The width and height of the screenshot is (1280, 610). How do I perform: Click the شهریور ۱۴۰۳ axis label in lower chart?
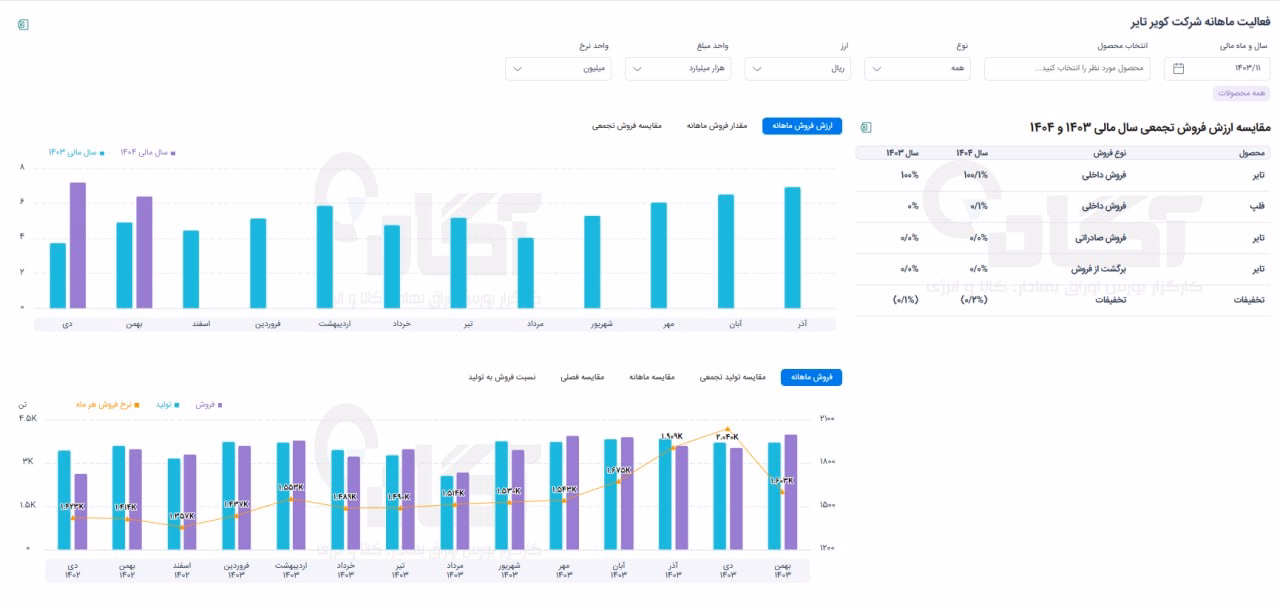pyautogui.click(x=508, y=570)
